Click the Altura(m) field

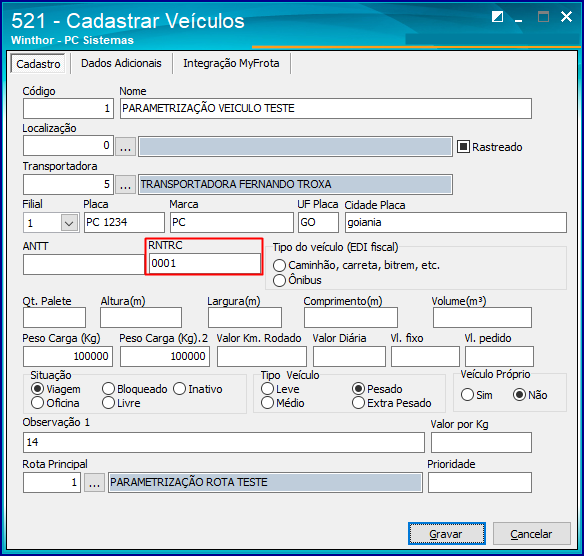tap(141, 318)
